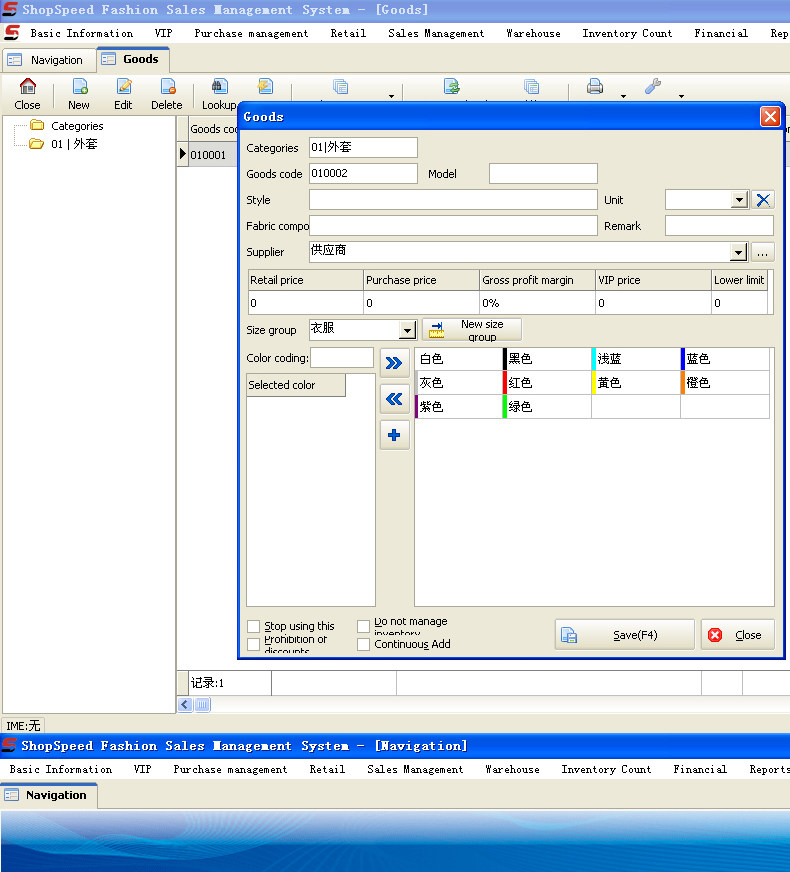Click the refresh document icon in the toolbar
Image resolution: width=790 pixels, height=872 pixels.
[x=451, y=87]
